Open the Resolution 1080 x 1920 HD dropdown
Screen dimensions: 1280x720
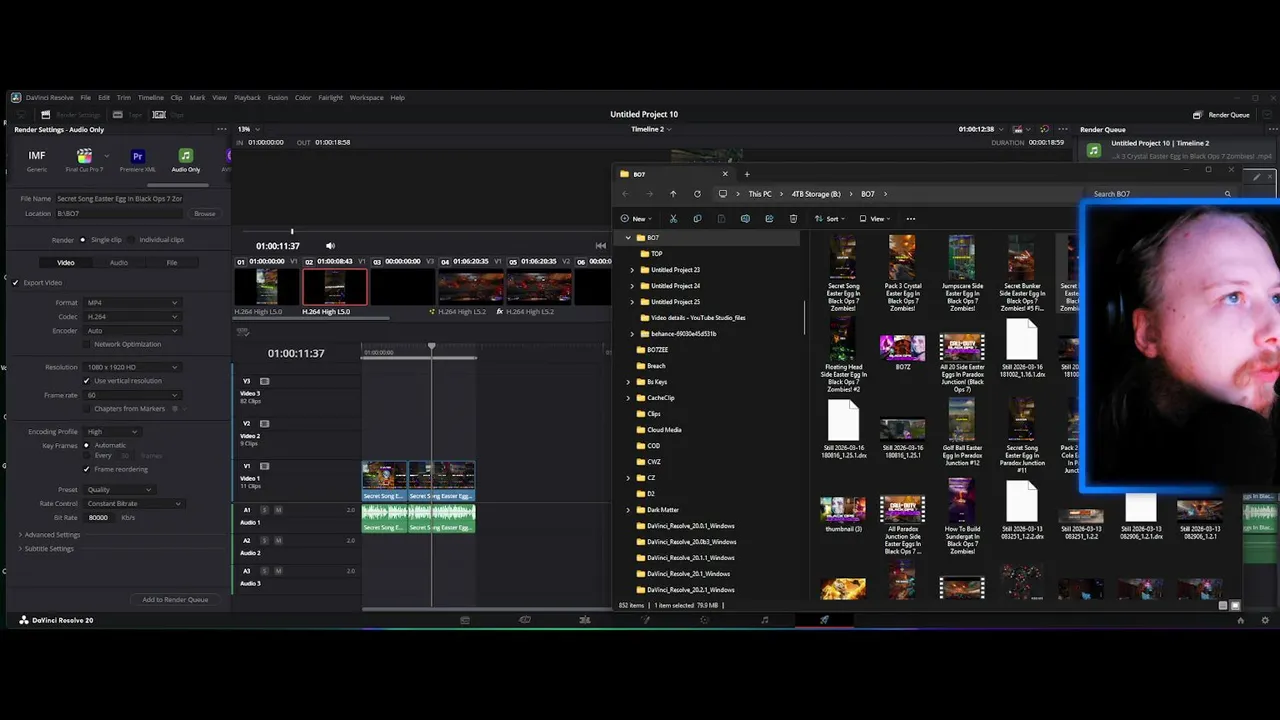[x=132, y=367]
